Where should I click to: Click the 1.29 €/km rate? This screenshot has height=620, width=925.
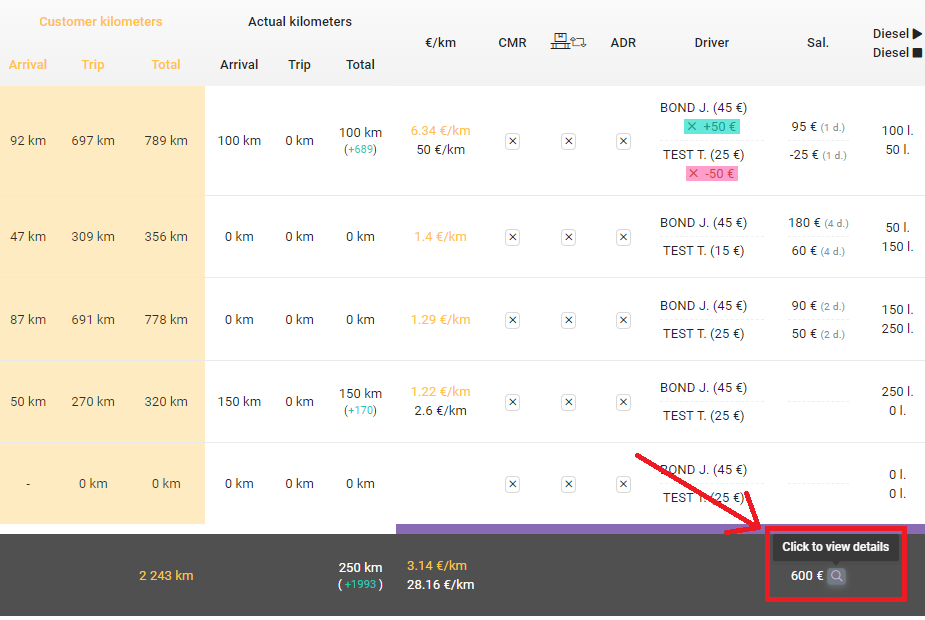[440, 320]
